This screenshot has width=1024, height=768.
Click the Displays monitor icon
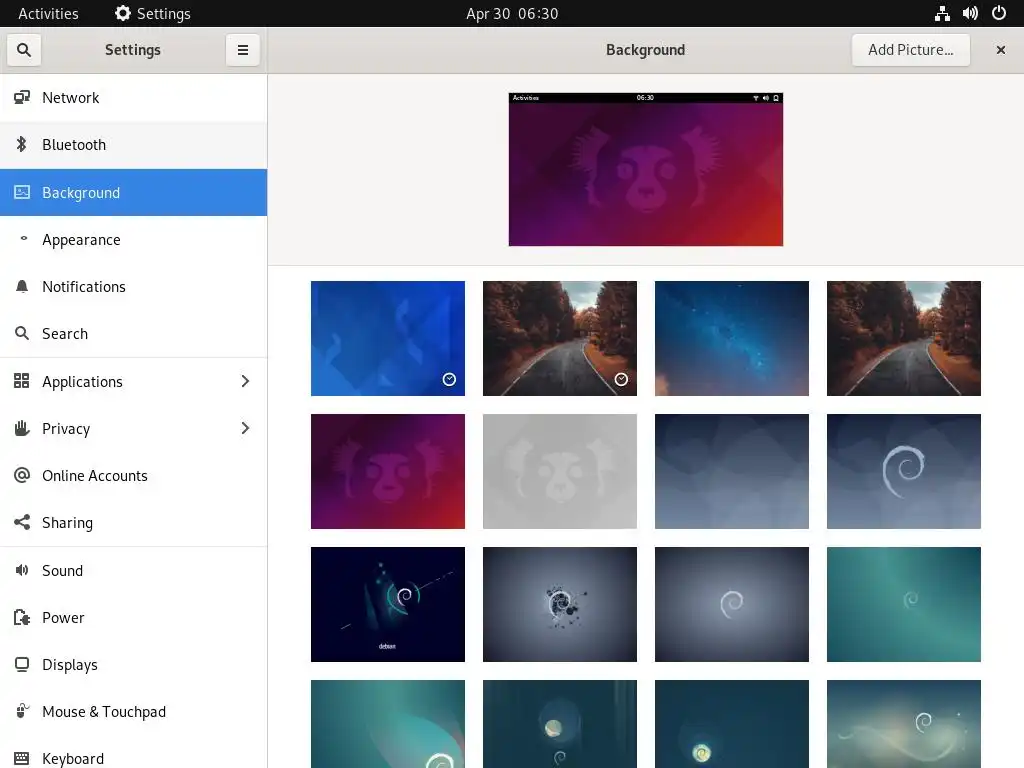[x=22, y=664]
